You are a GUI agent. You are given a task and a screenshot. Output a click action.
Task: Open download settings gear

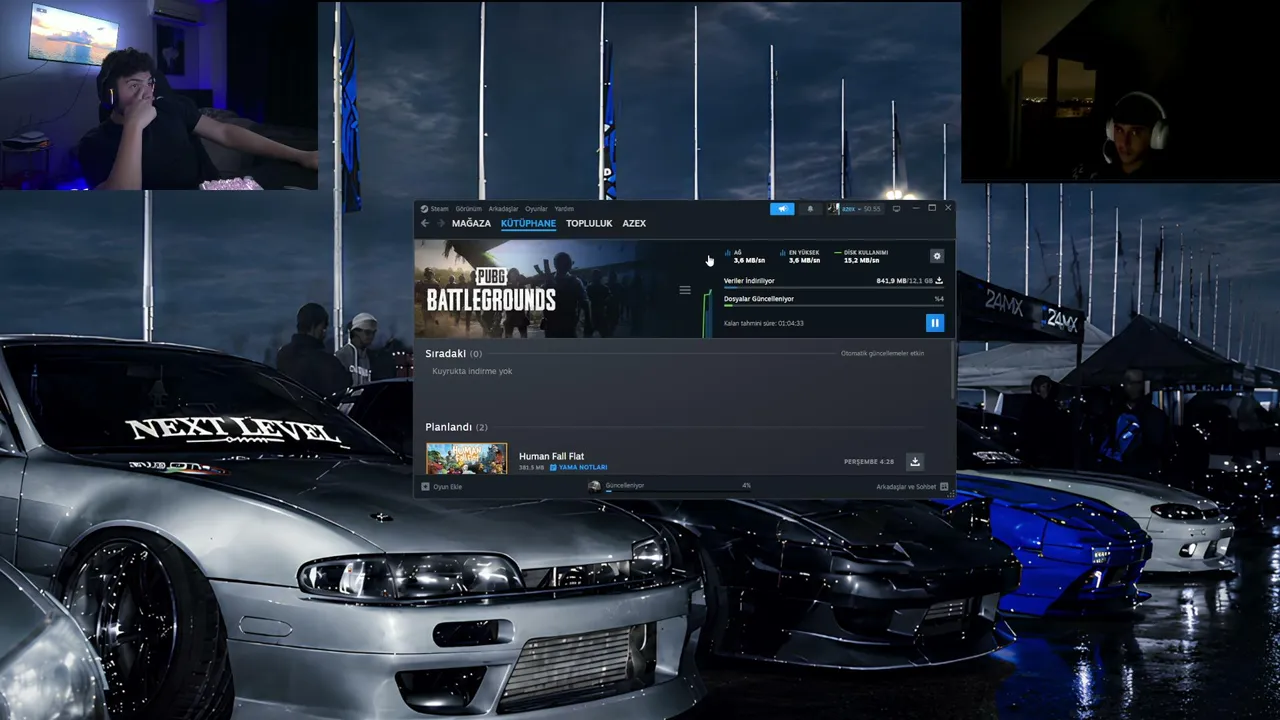(936, 256)
